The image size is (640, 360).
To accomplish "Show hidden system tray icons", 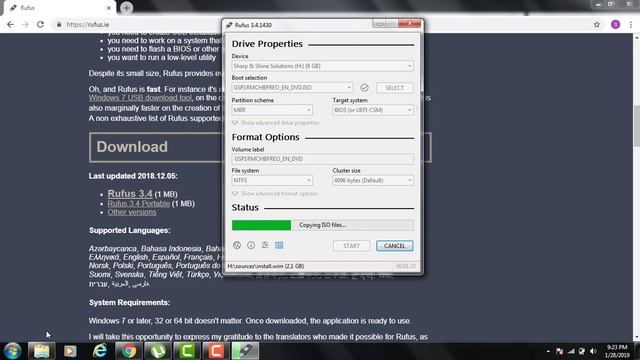I will click(x=548, y=351).
